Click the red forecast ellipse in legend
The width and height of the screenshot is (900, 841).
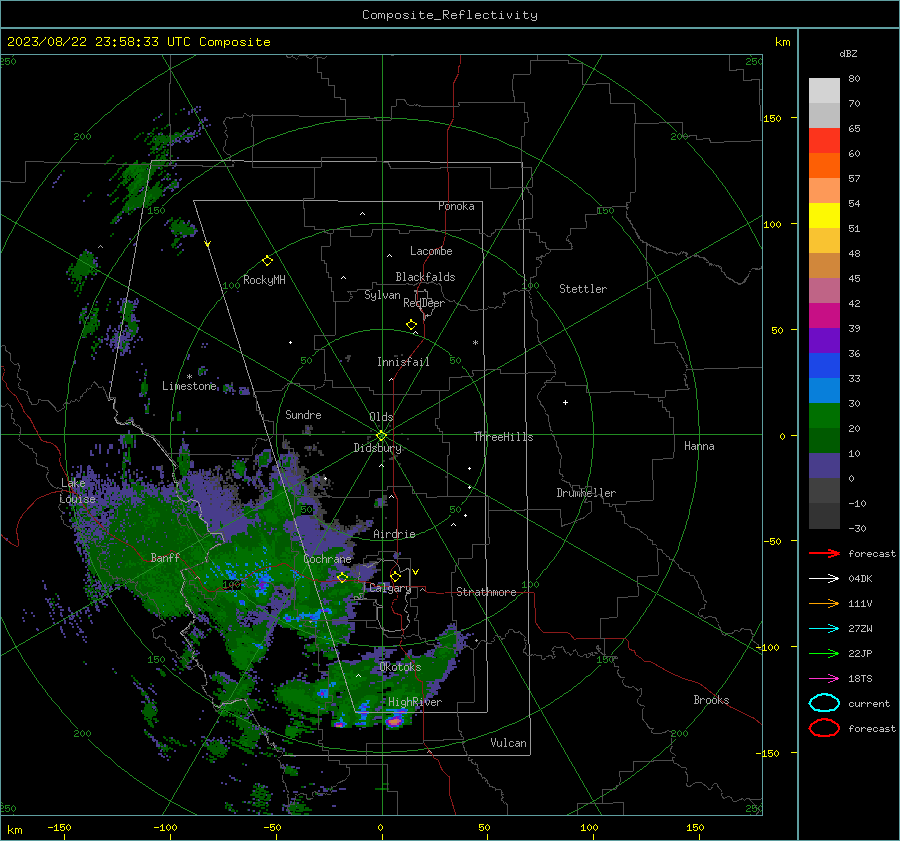824,728
